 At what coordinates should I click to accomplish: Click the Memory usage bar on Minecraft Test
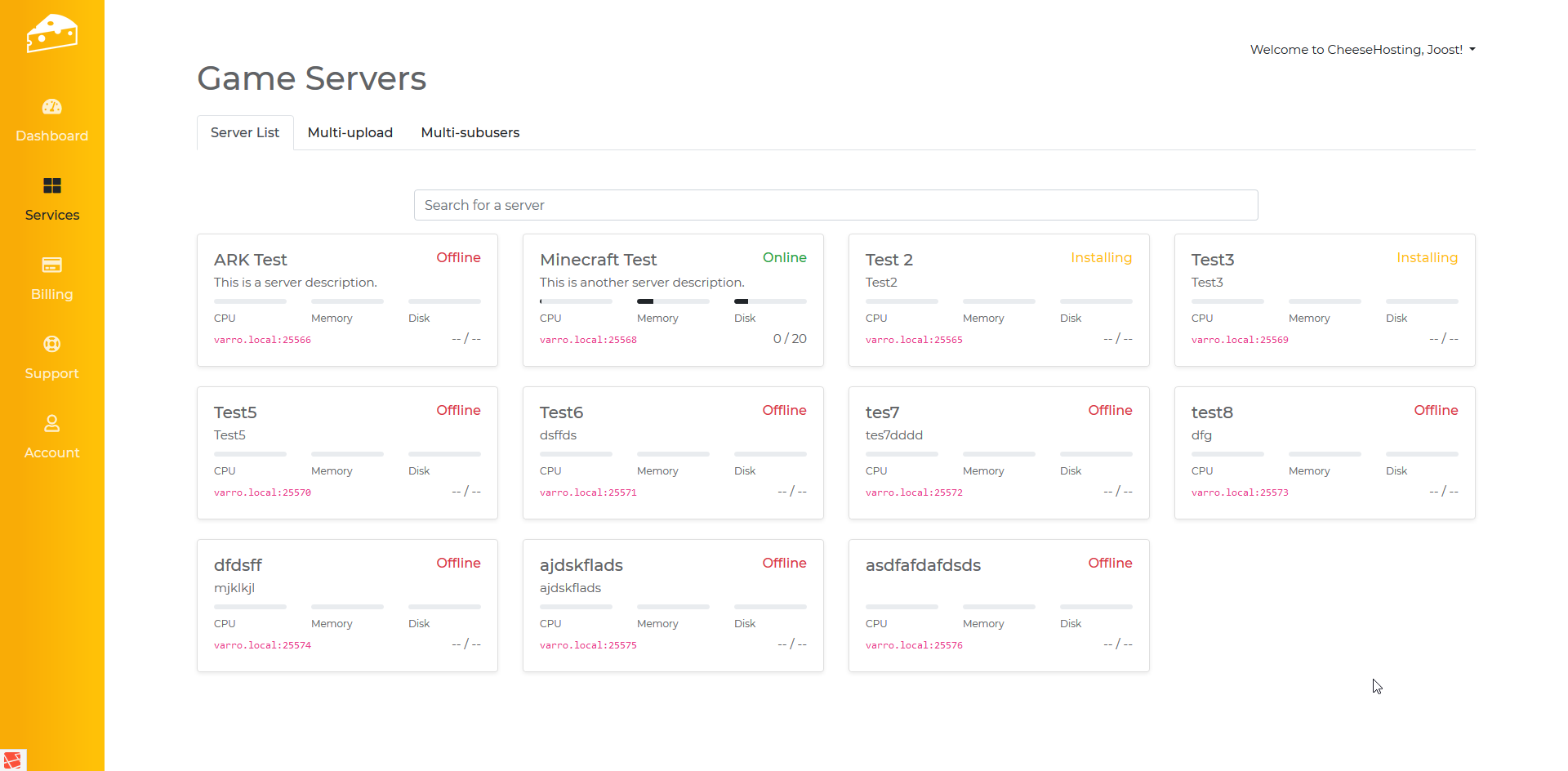673,301
